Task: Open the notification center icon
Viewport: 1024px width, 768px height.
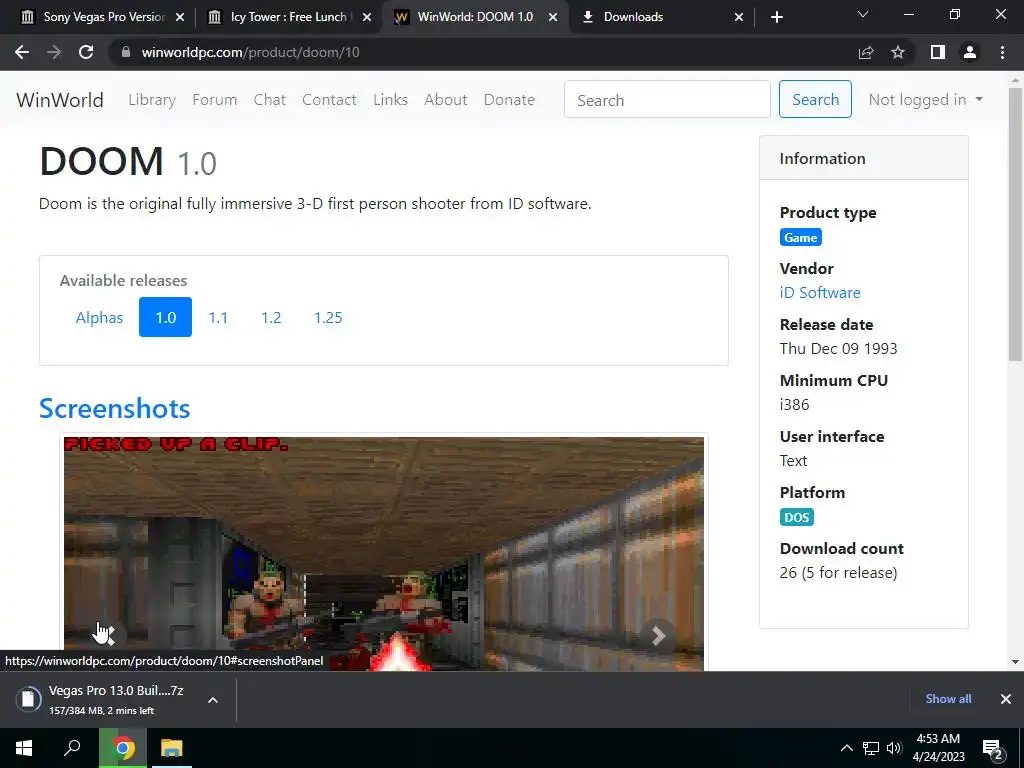Action: pyautogui.click(x=993, y=750)
